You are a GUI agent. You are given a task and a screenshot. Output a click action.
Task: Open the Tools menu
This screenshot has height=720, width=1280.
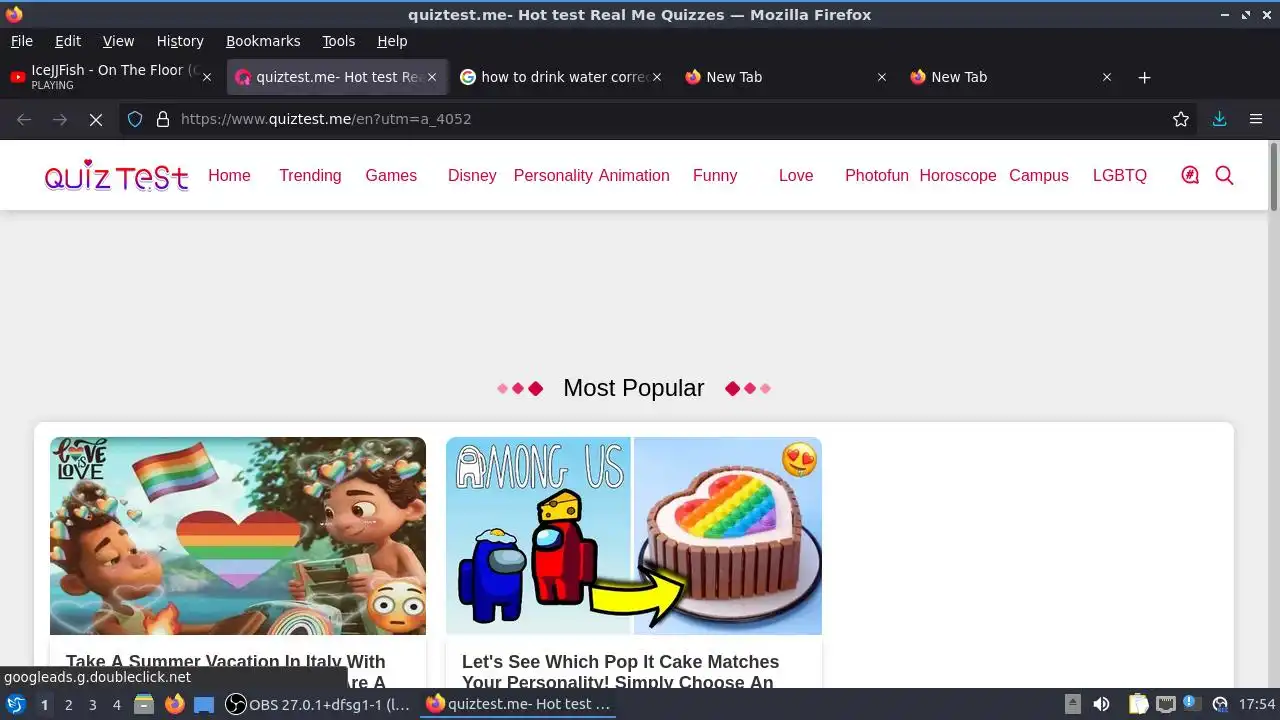click(338, 41)
